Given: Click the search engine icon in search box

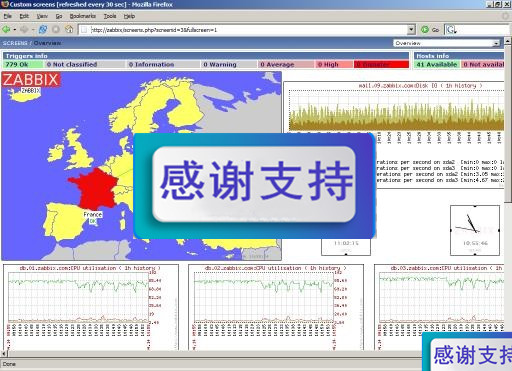Looking at the screenshot, I should (451, 30).
